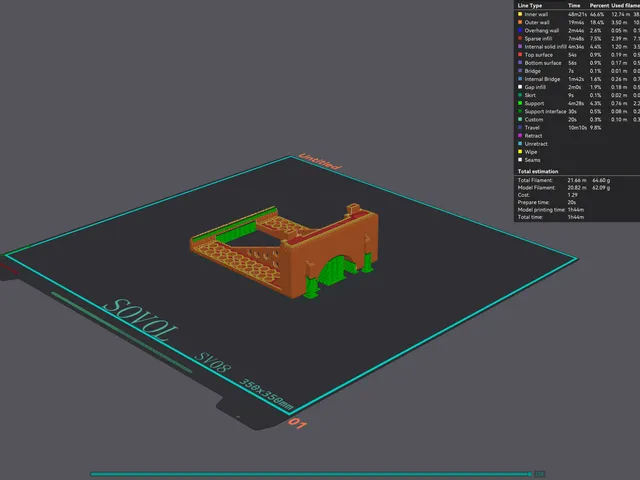
Task: Click the bright green Support color swatch
Action: tap(520, 103)
